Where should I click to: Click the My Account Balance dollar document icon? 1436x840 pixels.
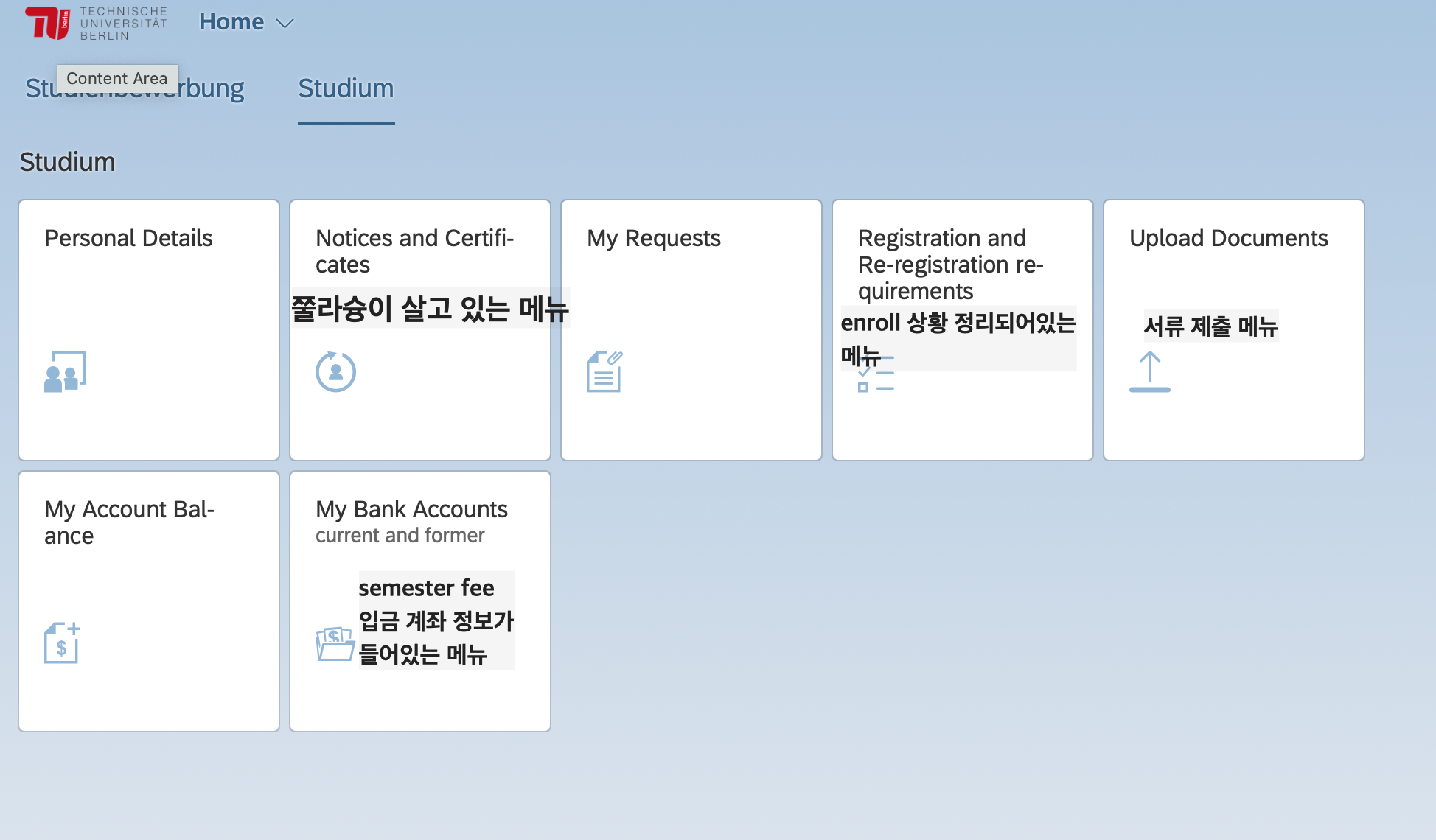tap(62, 643)
